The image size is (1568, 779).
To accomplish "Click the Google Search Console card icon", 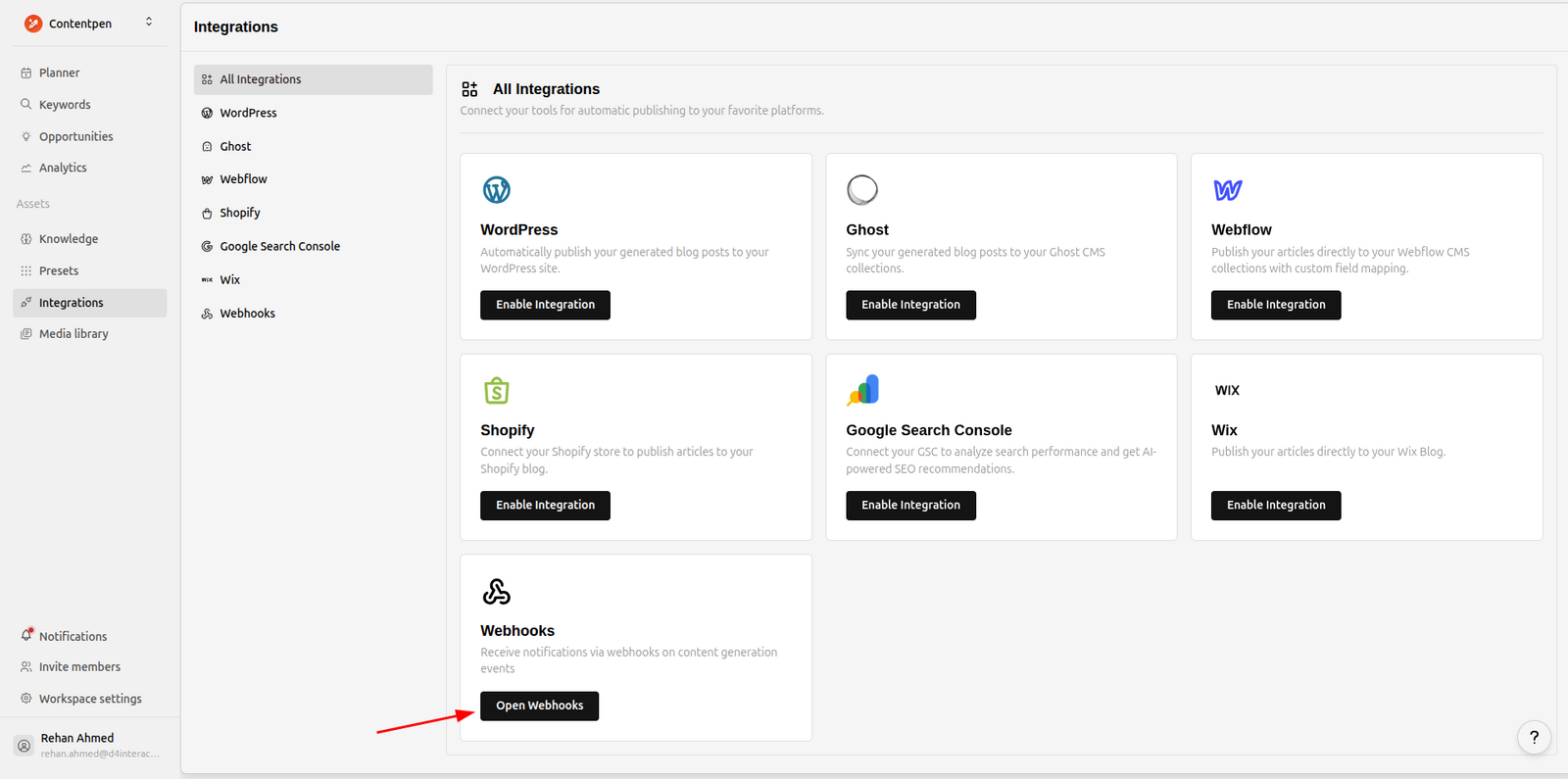I will 863,390.
